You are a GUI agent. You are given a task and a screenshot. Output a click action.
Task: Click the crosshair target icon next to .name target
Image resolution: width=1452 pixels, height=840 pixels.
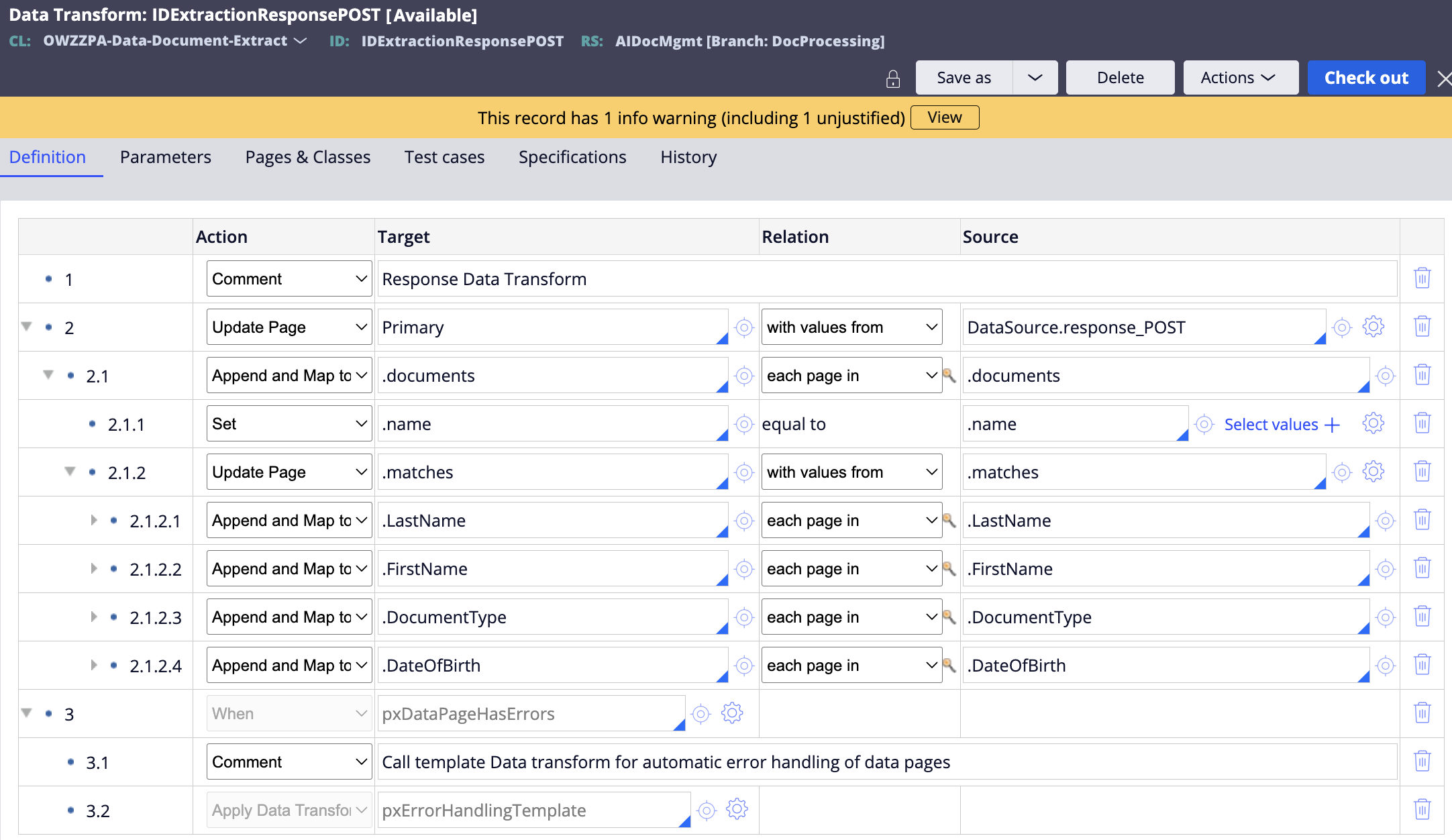coord(743,423)
